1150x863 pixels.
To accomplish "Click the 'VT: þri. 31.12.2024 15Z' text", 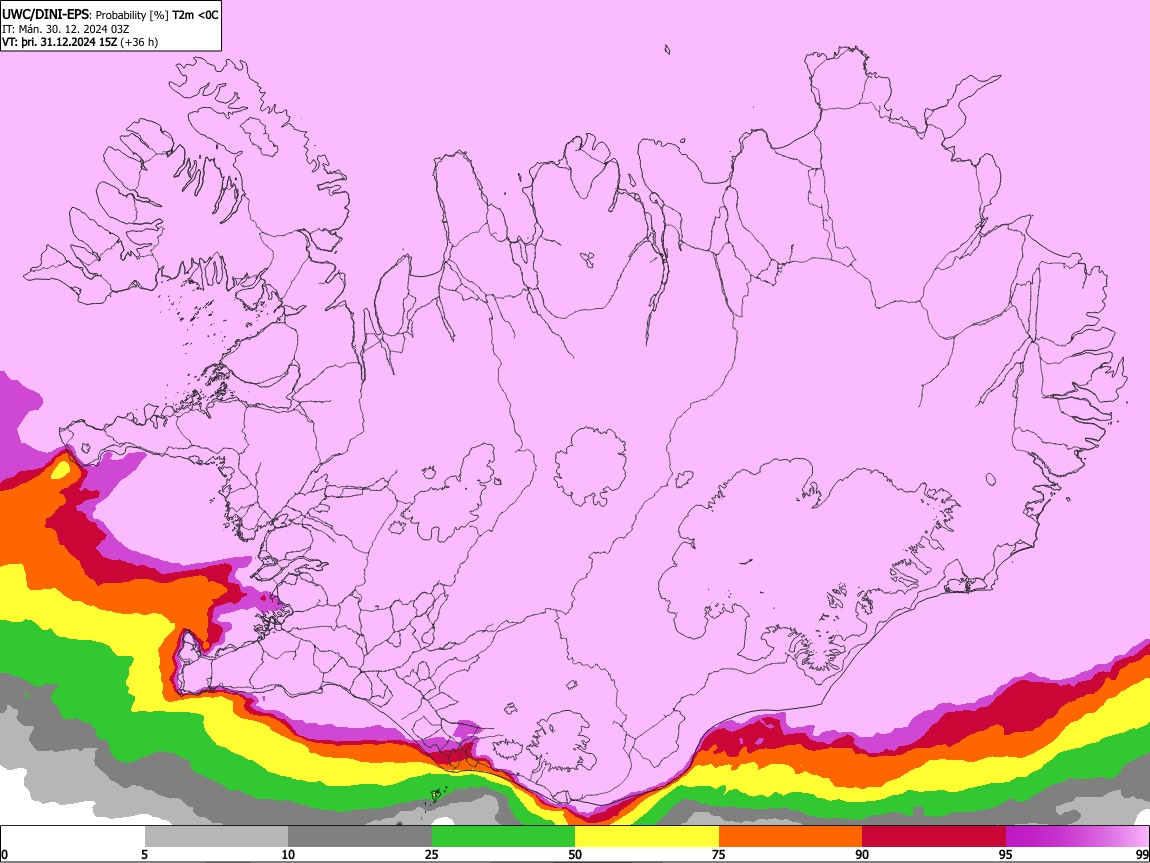I will tap(59, 42).
